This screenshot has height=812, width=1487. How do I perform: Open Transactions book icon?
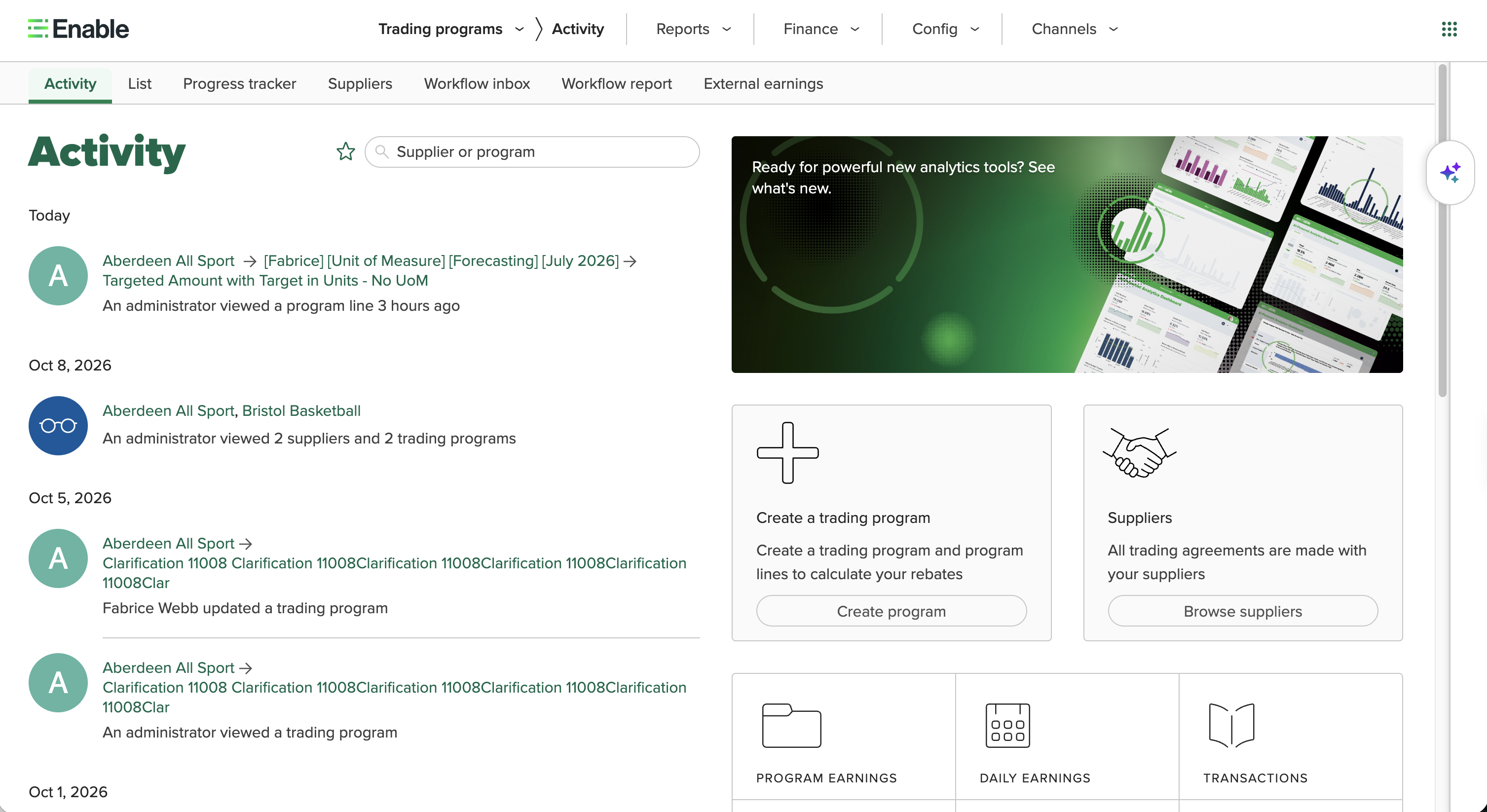coord(1231,725)
